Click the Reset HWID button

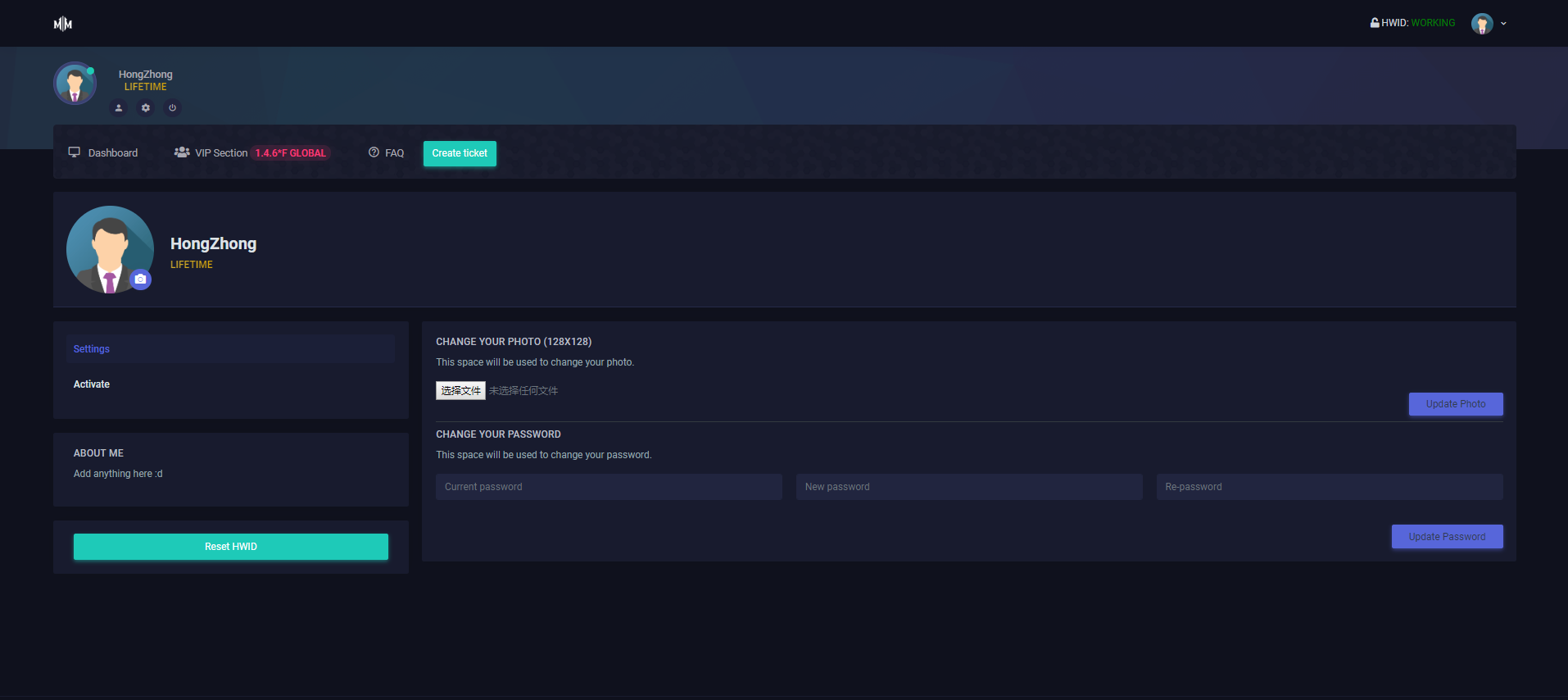click(x=231, y=547)
